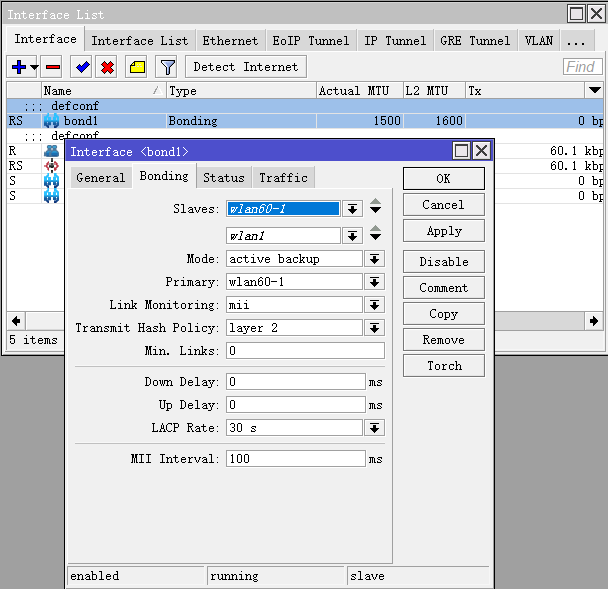Image resolution: width=608 pixels, height=589 pixels.
Task: Switch to the Status tab
Action: click(x=223, y=177)
